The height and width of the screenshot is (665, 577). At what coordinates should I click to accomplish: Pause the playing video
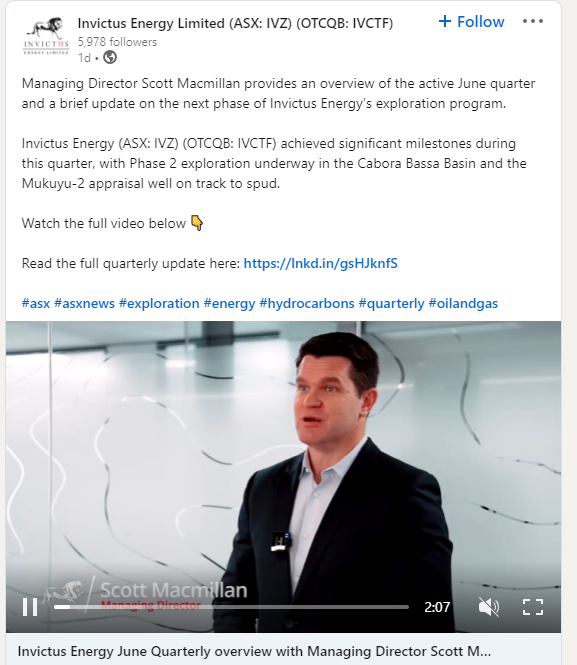[30, 607]
